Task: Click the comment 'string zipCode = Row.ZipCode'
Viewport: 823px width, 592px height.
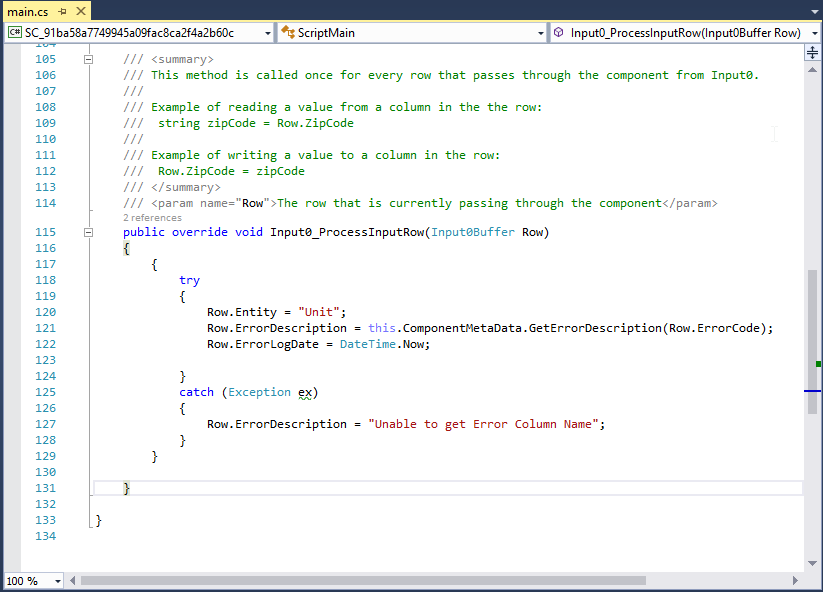Action: coord(256,123)
